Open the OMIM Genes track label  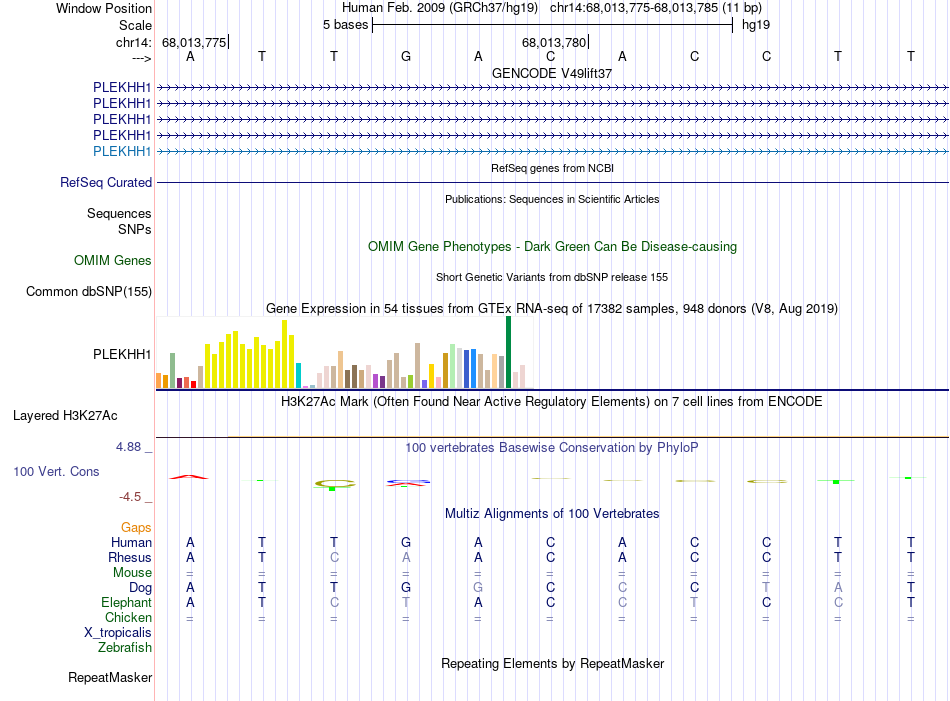112,261
